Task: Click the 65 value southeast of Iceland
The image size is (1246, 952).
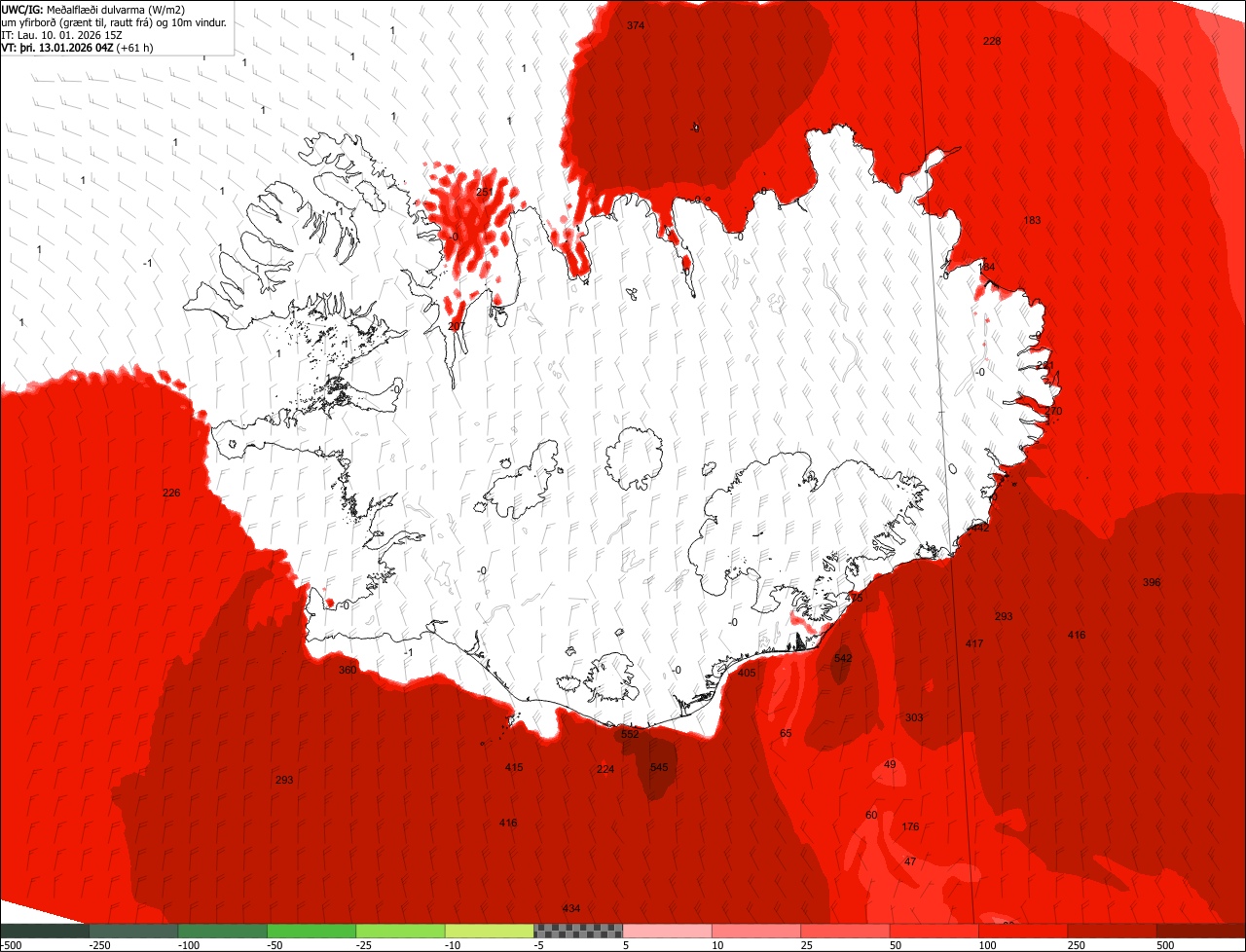Action: pyautogui.click(x=786, y=733)
